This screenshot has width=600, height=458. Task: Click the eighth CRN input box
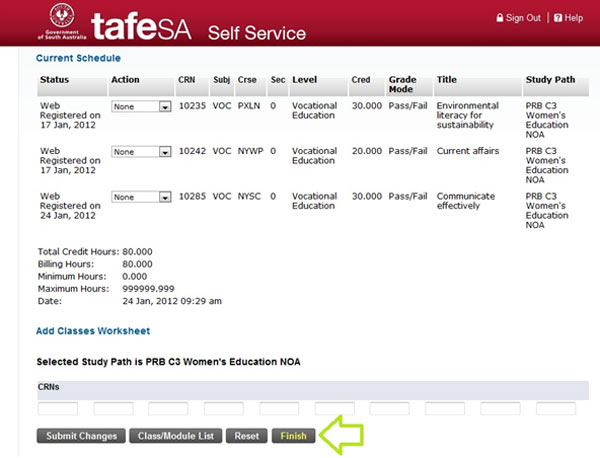click(x=445, y=409)
